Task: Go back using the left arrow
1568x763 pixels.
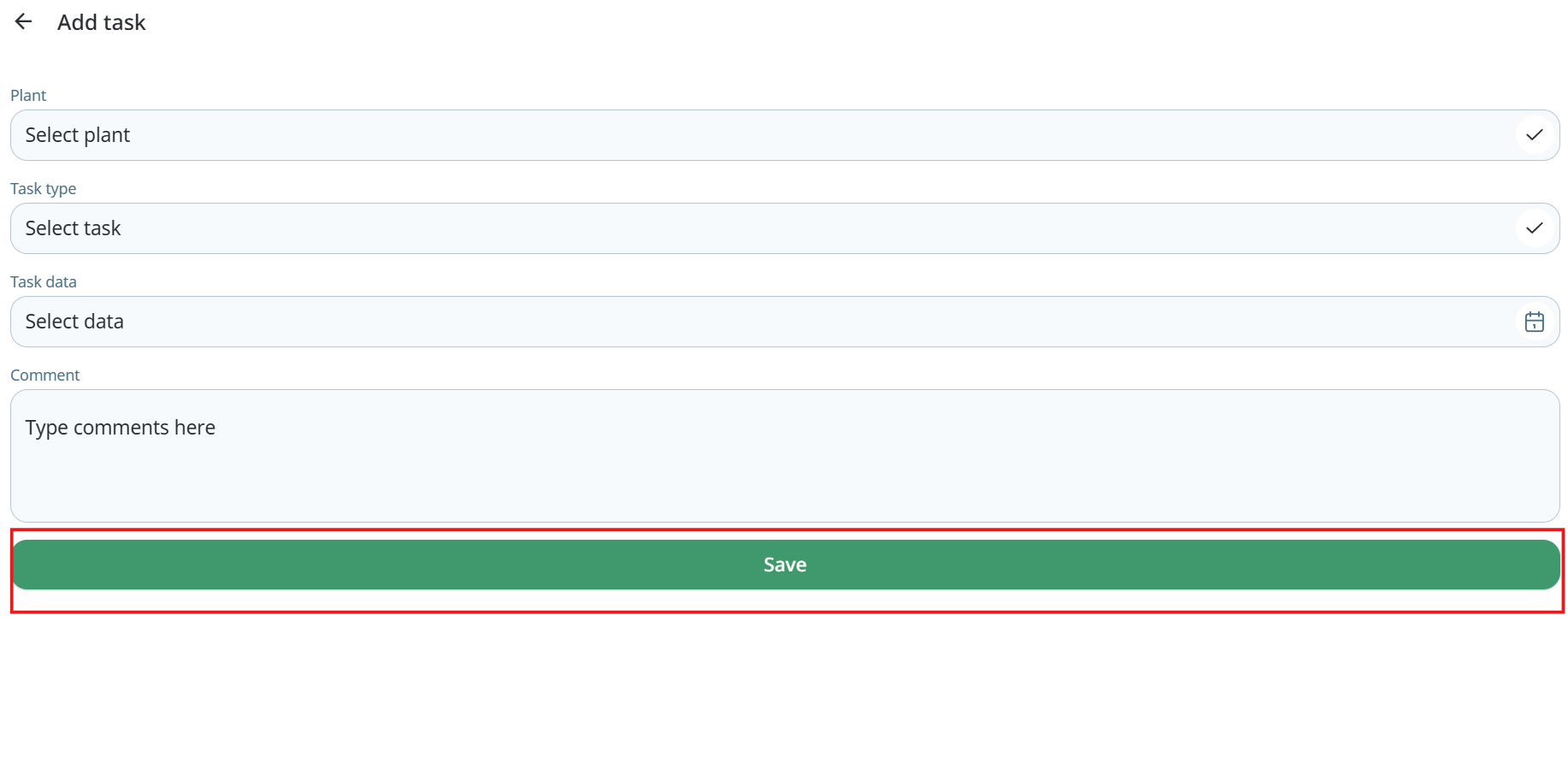Action: click(23, 22)
